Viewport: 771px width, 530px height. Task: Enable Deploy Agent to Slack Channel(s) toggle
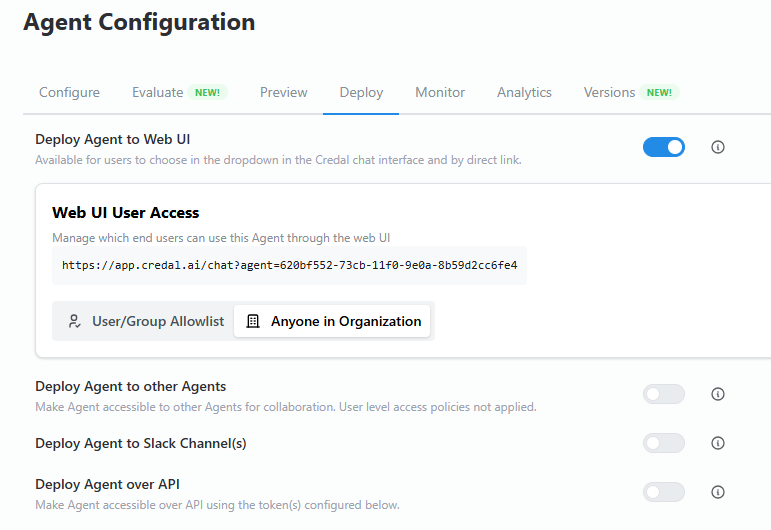point(664,443)
